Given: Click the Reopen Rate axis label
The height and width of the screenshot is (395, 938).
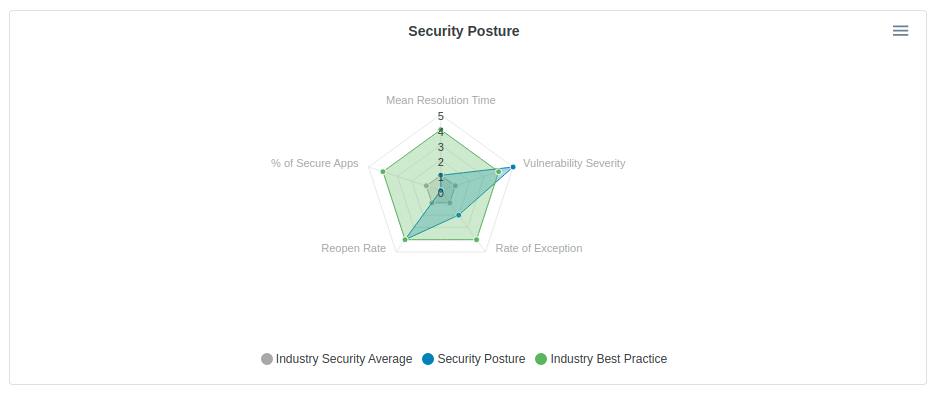Looking at the screenshot, I should [354, 248].
